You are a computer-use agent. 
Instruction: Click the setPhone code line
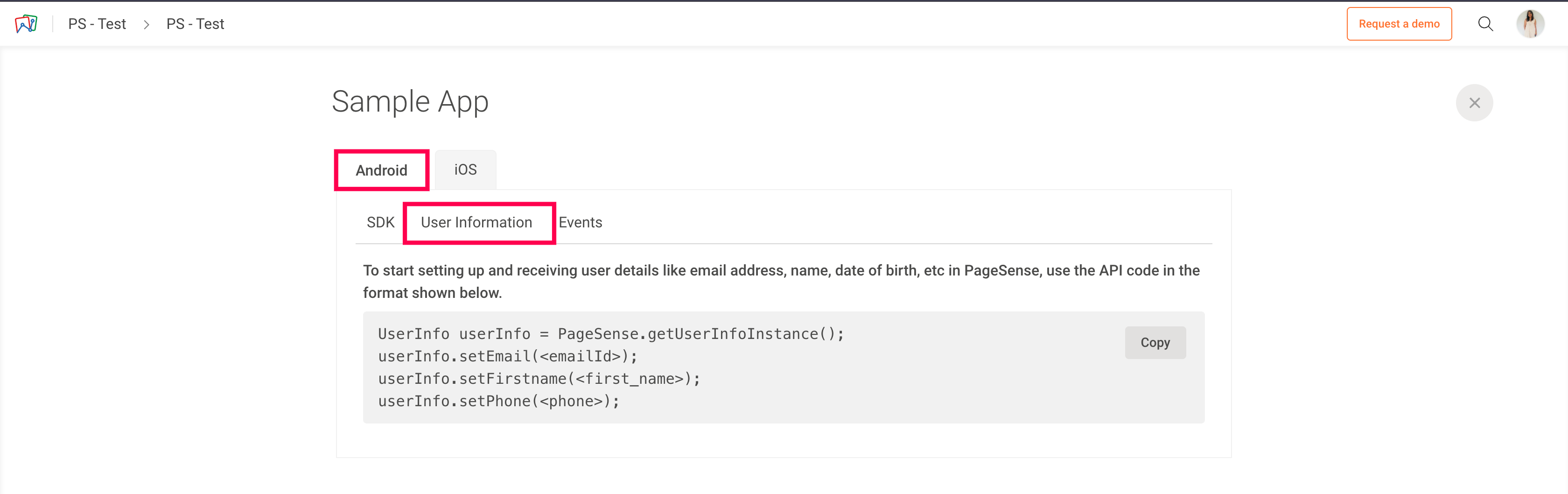point(498,402)
